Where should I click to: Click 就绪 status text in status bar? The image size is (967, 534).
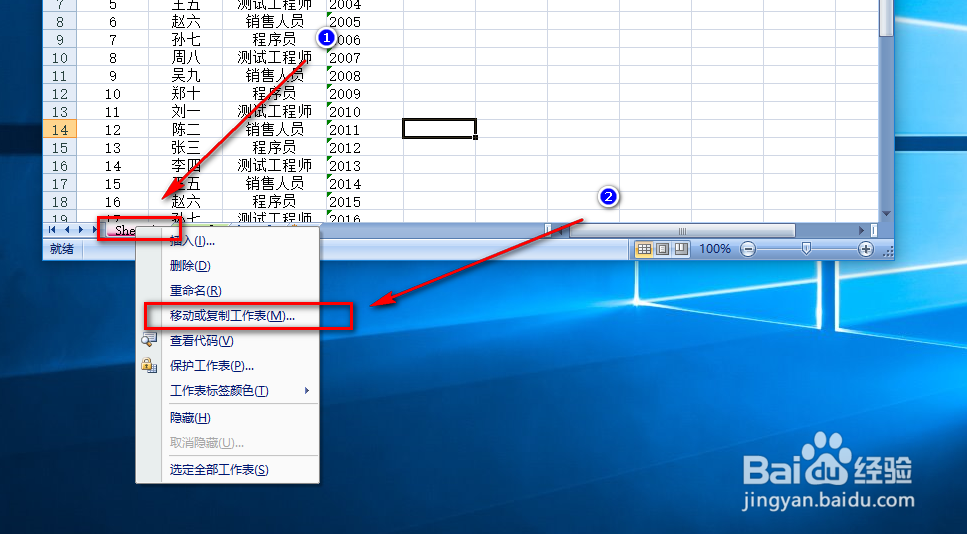point(62,249)
